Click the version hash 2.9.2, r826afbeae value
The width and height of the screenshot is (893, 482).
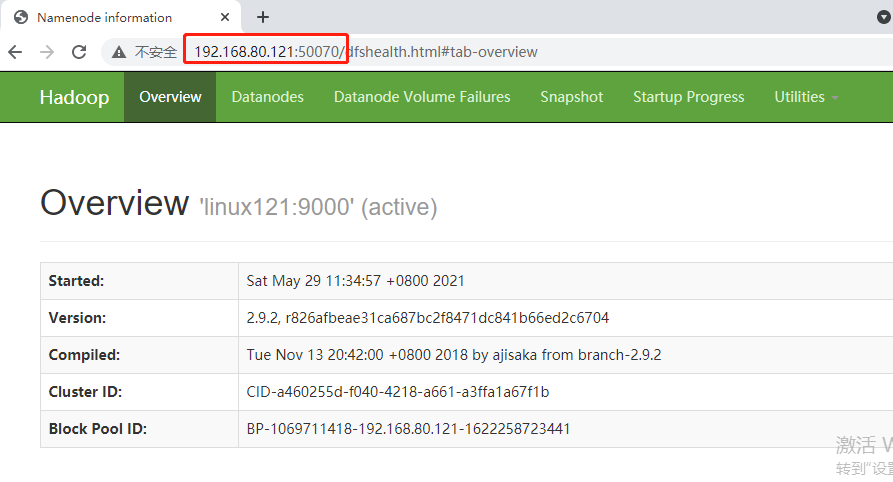[x=428, y=318]
